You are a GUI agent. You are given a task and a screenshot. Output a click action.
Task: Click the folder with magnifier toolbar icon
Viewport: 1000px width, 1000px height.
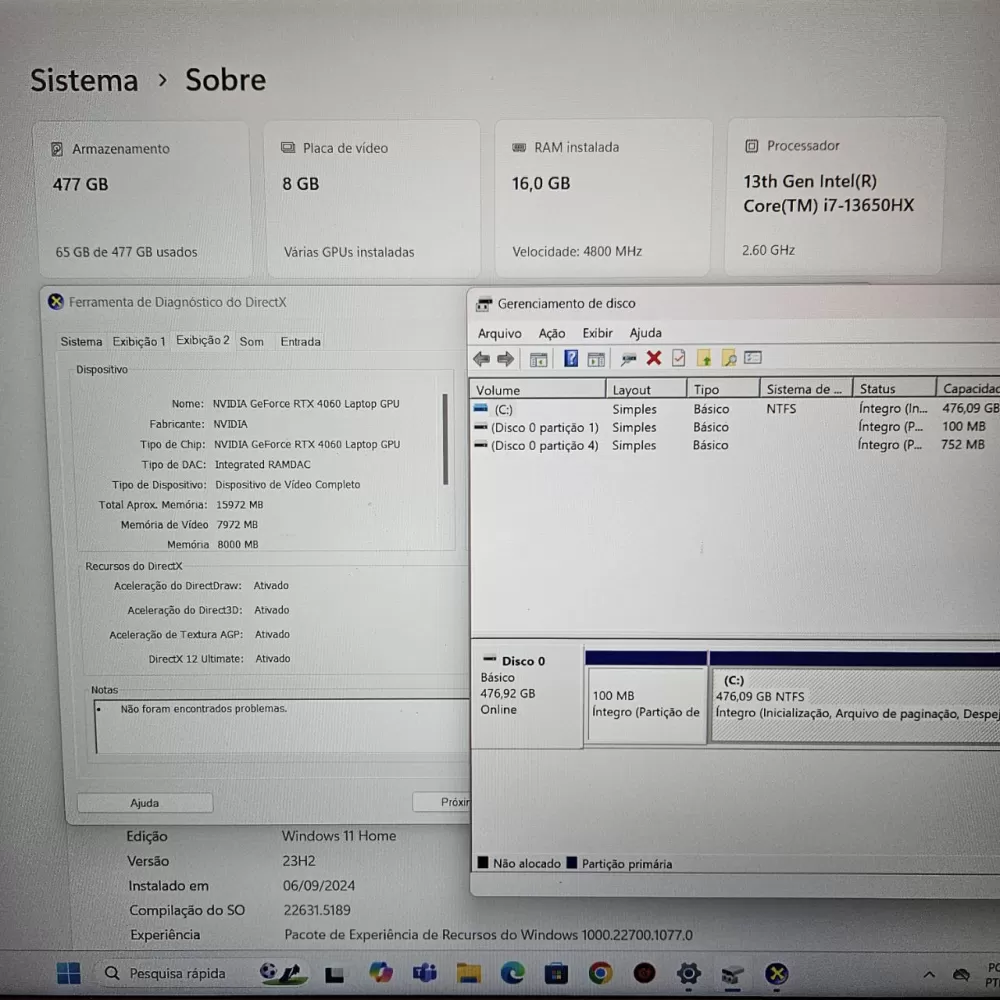click(729, 358)
